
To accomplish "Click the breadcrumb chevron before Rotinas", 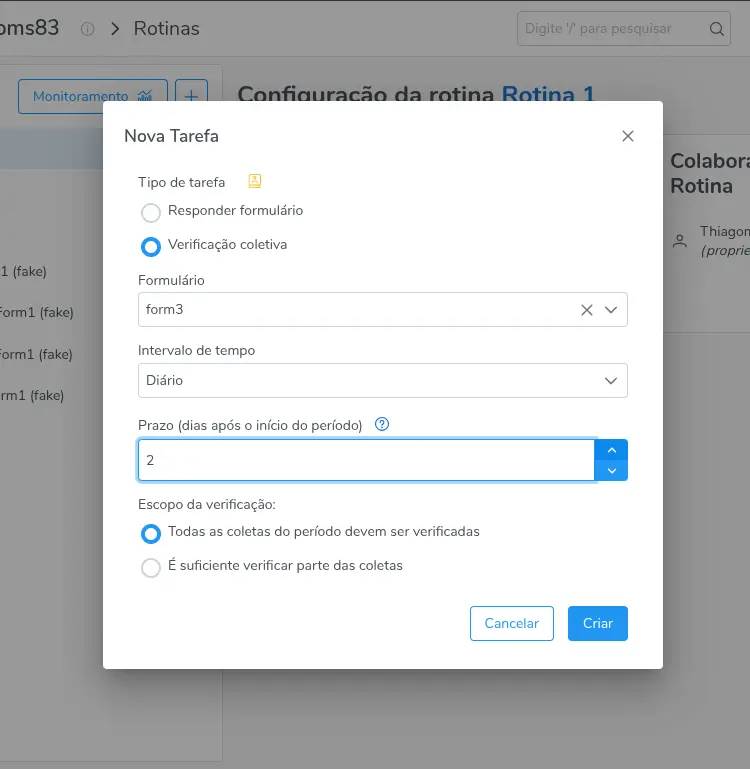I will coord(115,29).
